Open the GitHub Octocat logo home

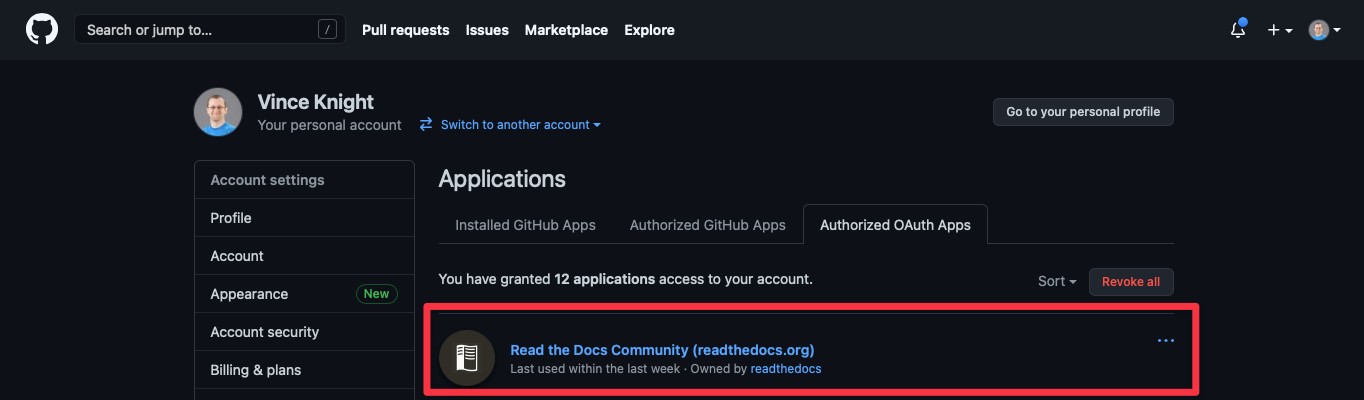coord(42,30)
